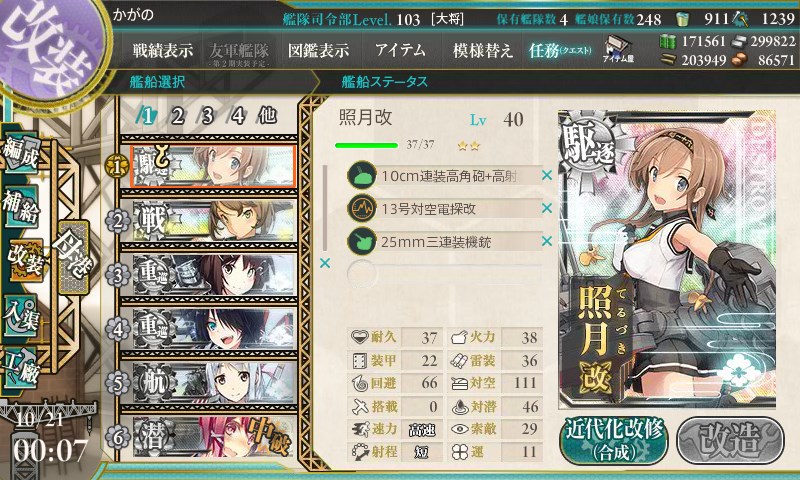
Task: Select the battleship in fleet slot 2
Action: [214, 221]
